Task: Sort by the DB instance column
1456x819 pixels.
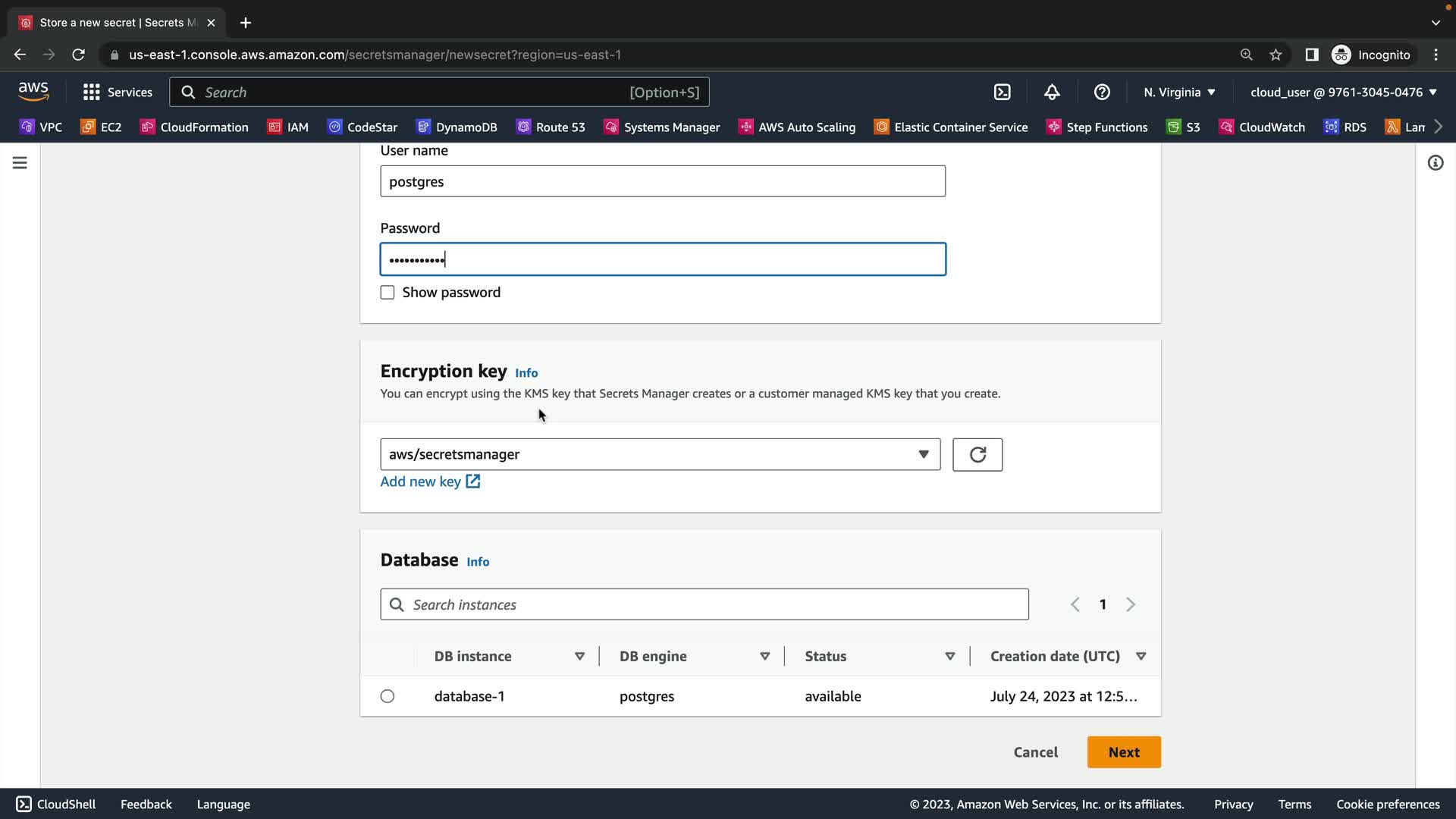Action: (579, 656)
